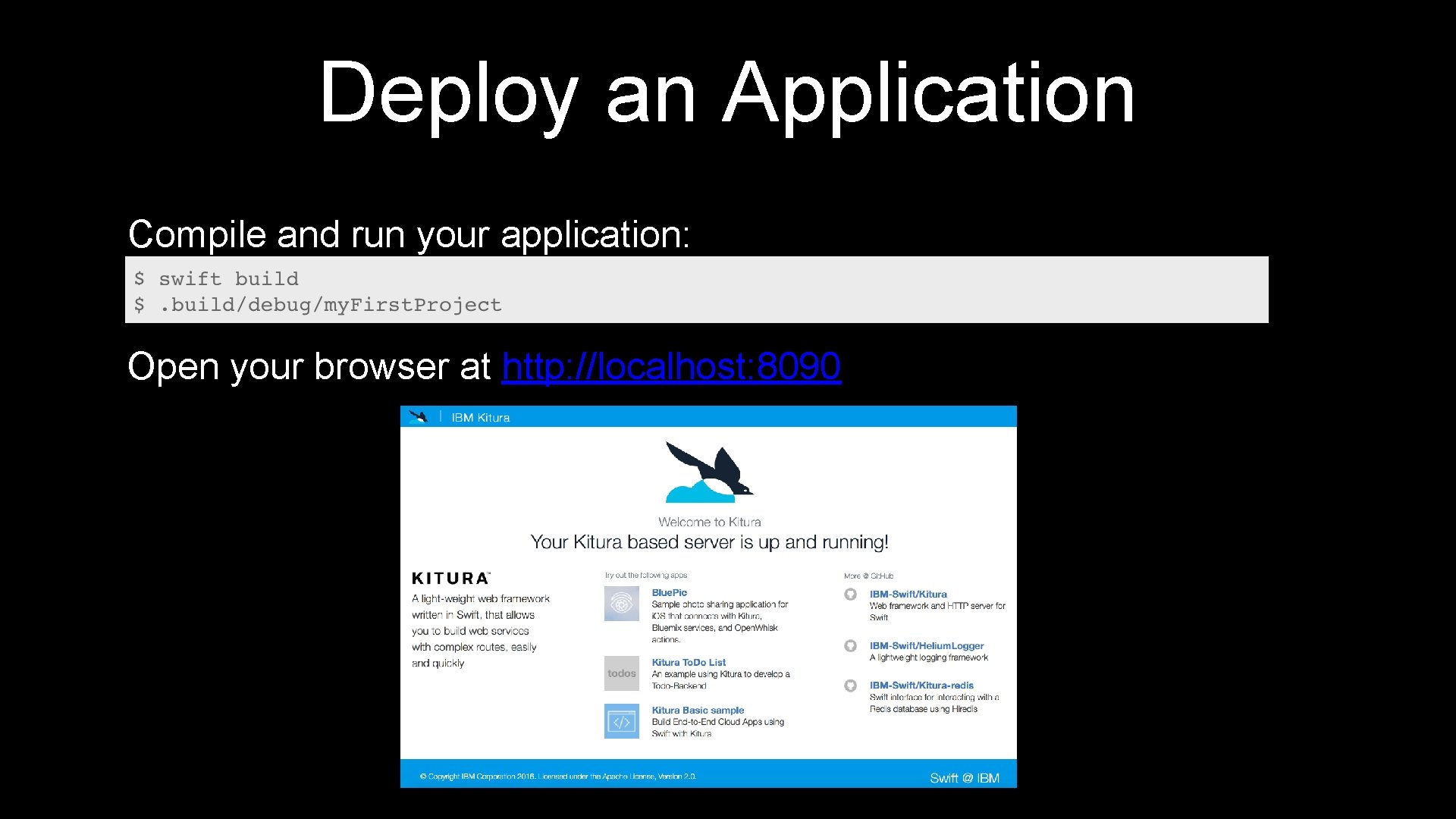Viewport: 1456px width, 819px height.
Task: Click GitHub icon beside IBM-Swift/HeliumLogger
Action: pyautogui.click(x=850, y=646)
